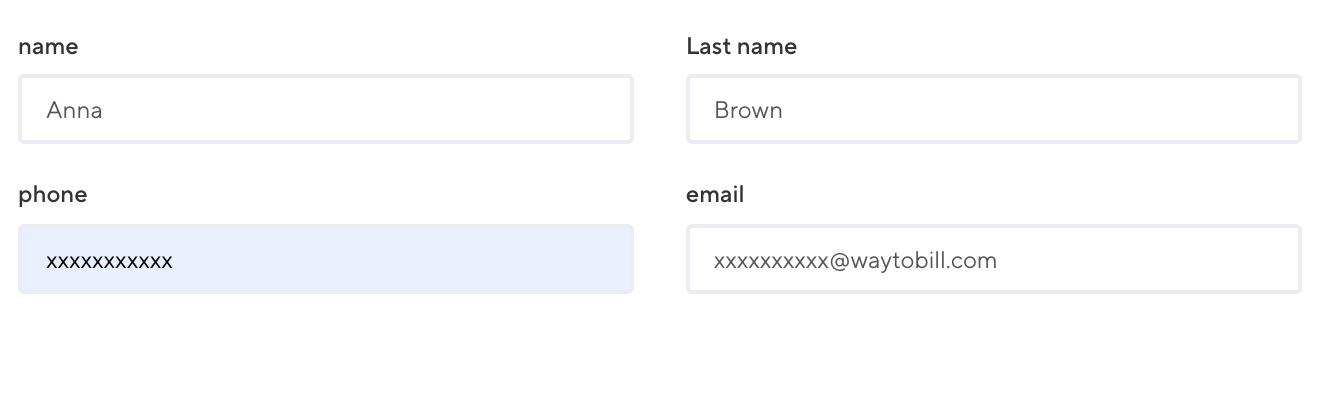
Task: Click the 'Anna' placeholder text
Action: coord(74,111)
